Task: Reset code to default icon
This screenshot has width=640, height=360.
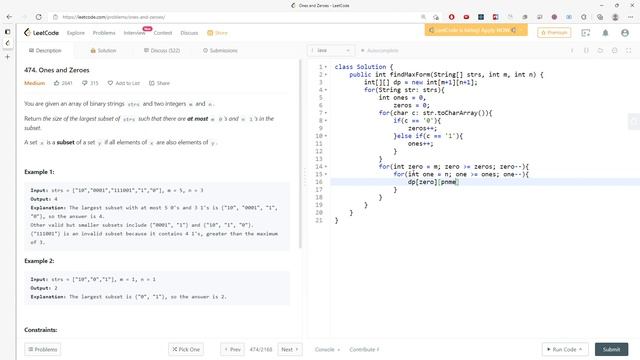Action: 600,51
